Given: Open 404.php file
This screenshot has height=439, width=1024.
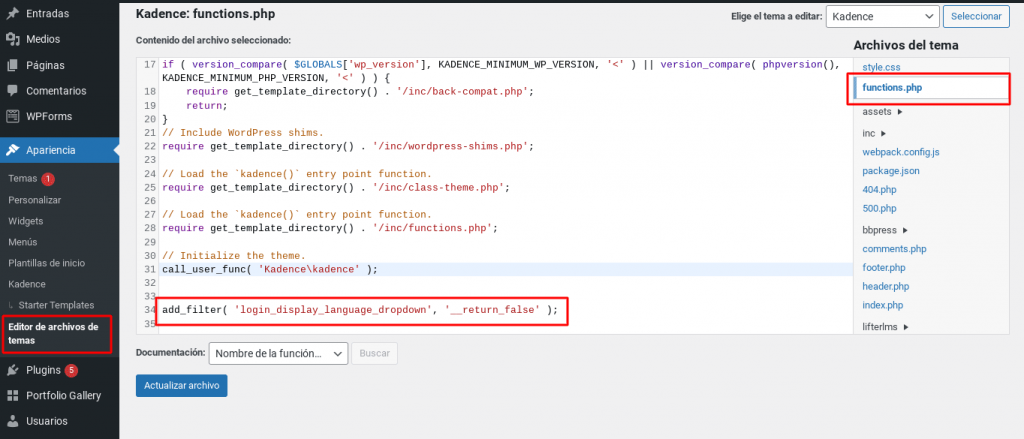Looking at the screenshot, I should (x=879, y=190).
